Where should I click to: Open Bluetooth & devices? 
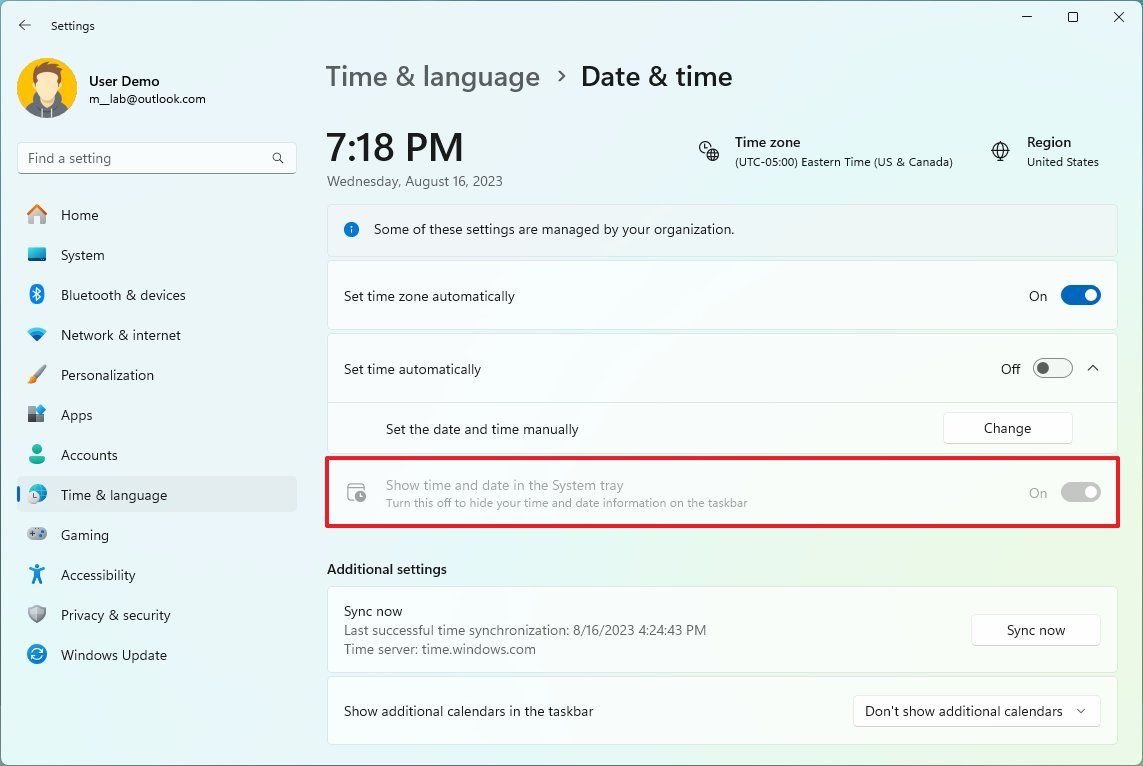click(157, 294)
